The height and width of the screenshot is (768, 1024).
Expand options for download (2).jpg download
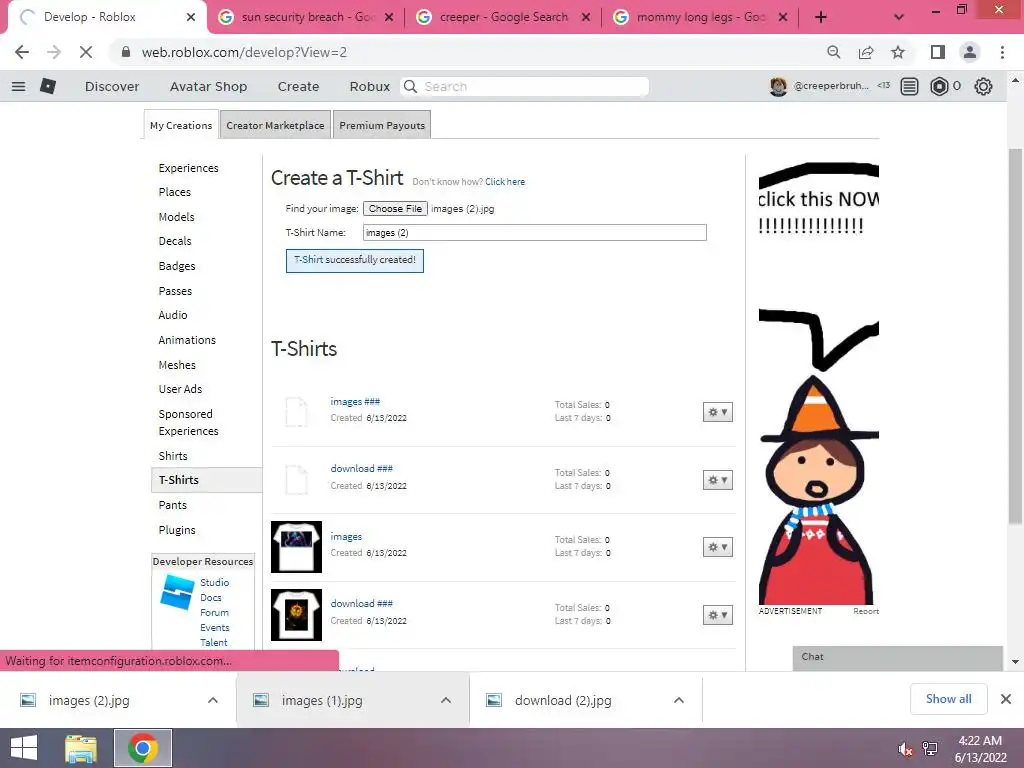(679, 700)
